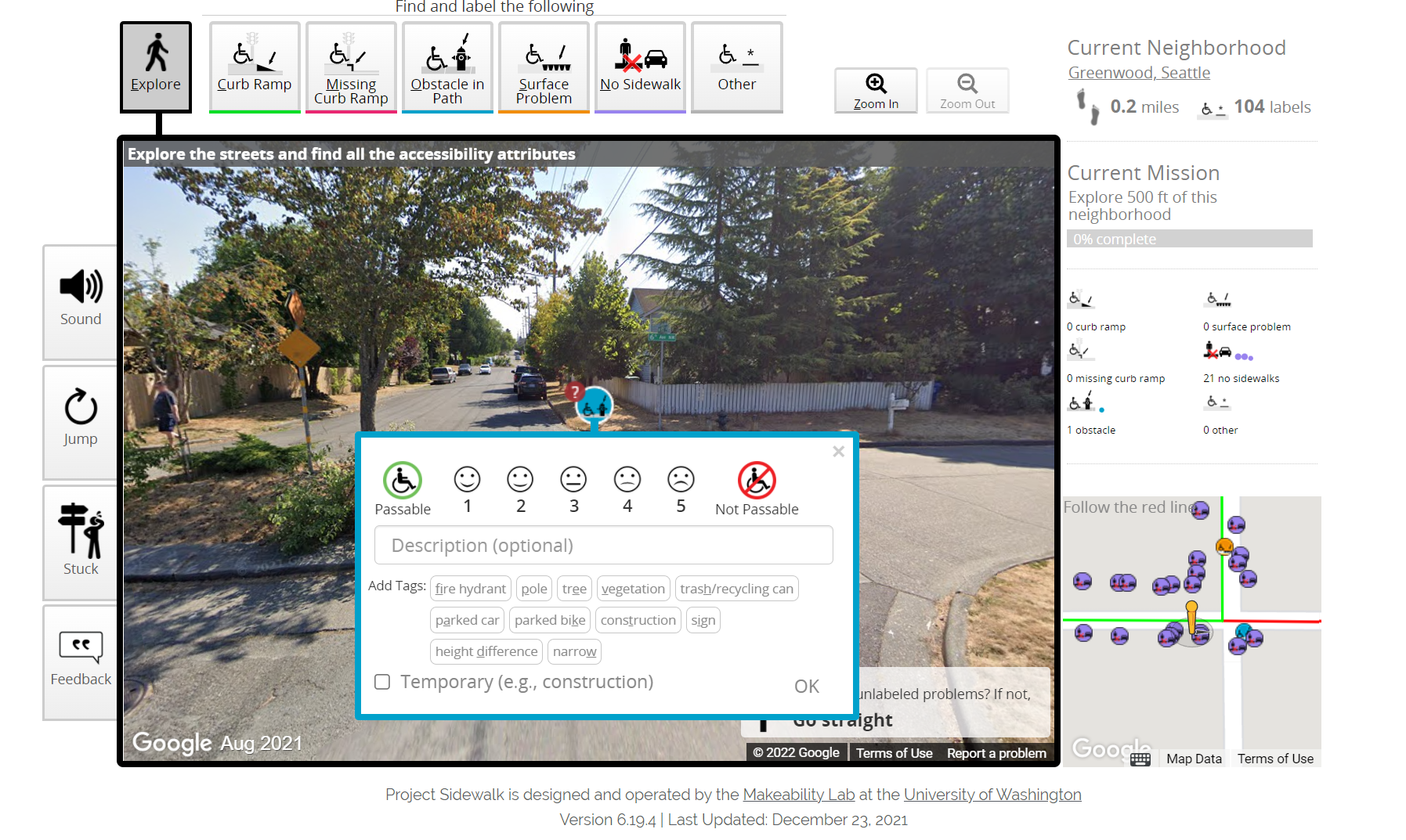Click Report a problem in street view
Screen dimensions: 1406x840
click(996, 753)
